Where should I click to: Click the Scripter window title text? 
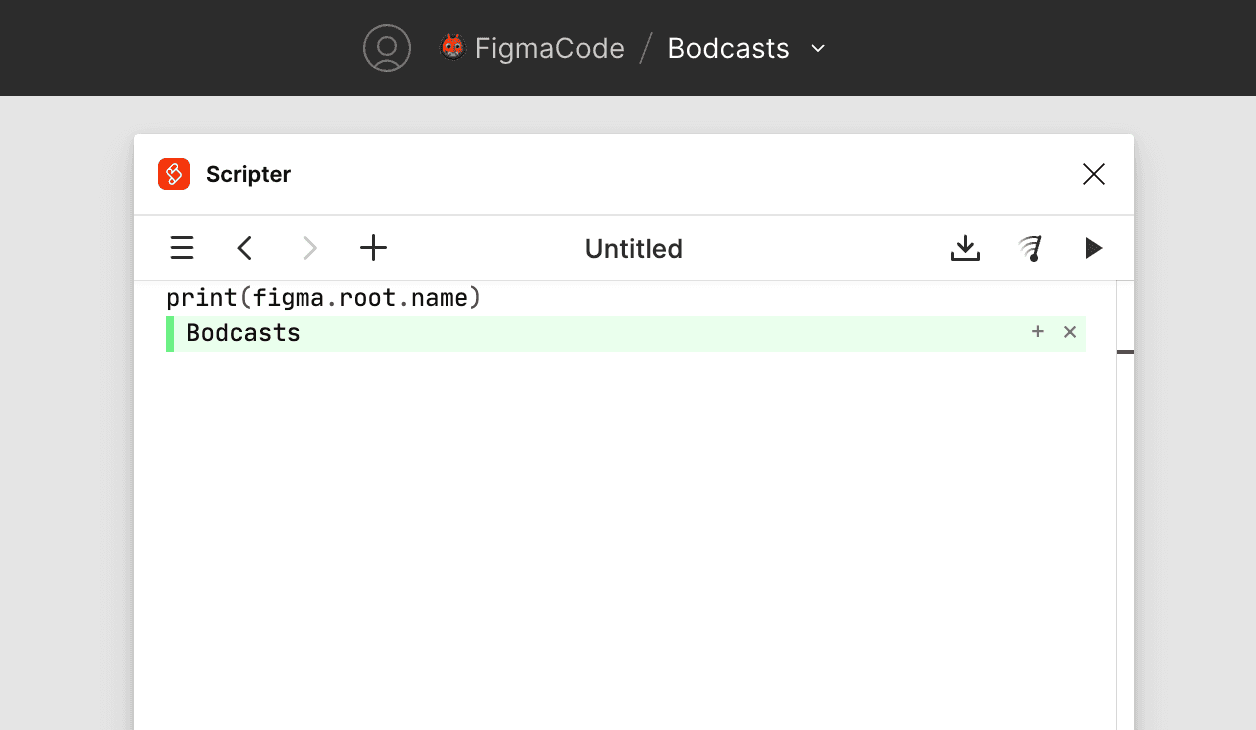click(248, 174)
